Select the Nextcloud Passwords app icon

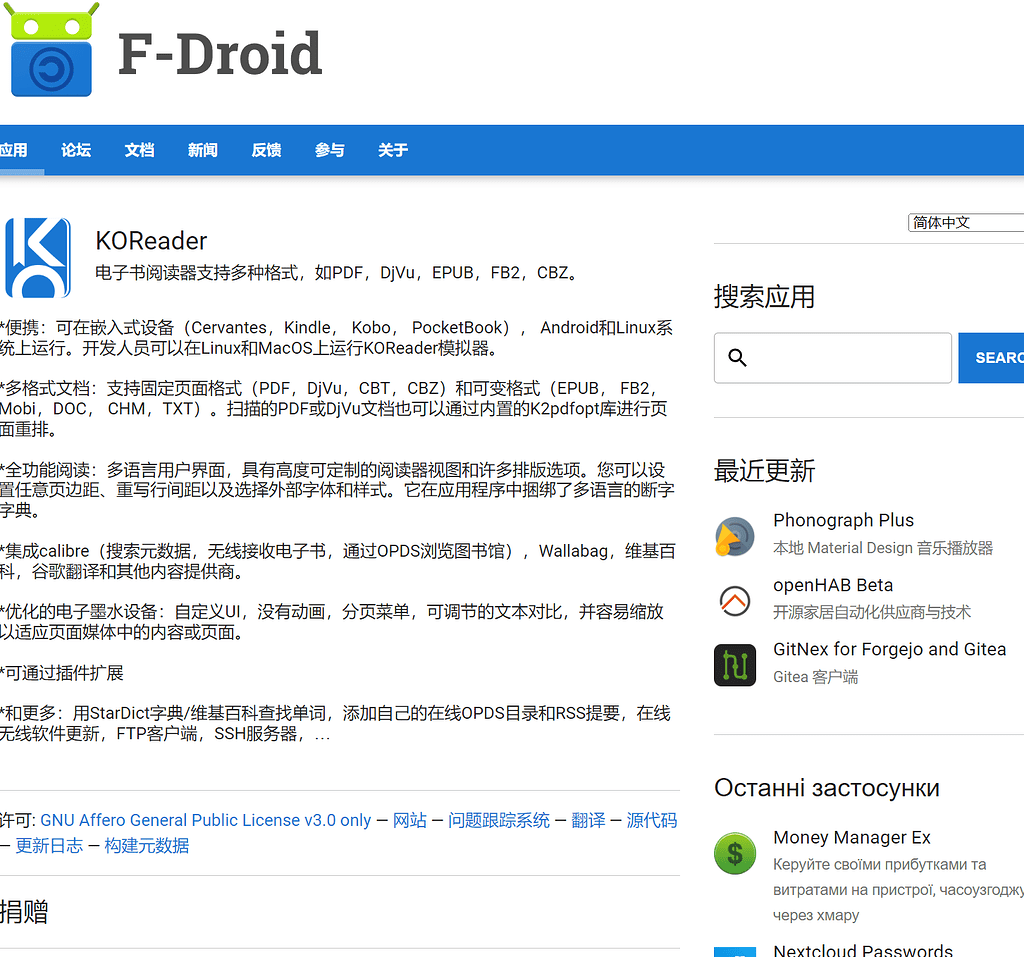click(x=735, y=951)
